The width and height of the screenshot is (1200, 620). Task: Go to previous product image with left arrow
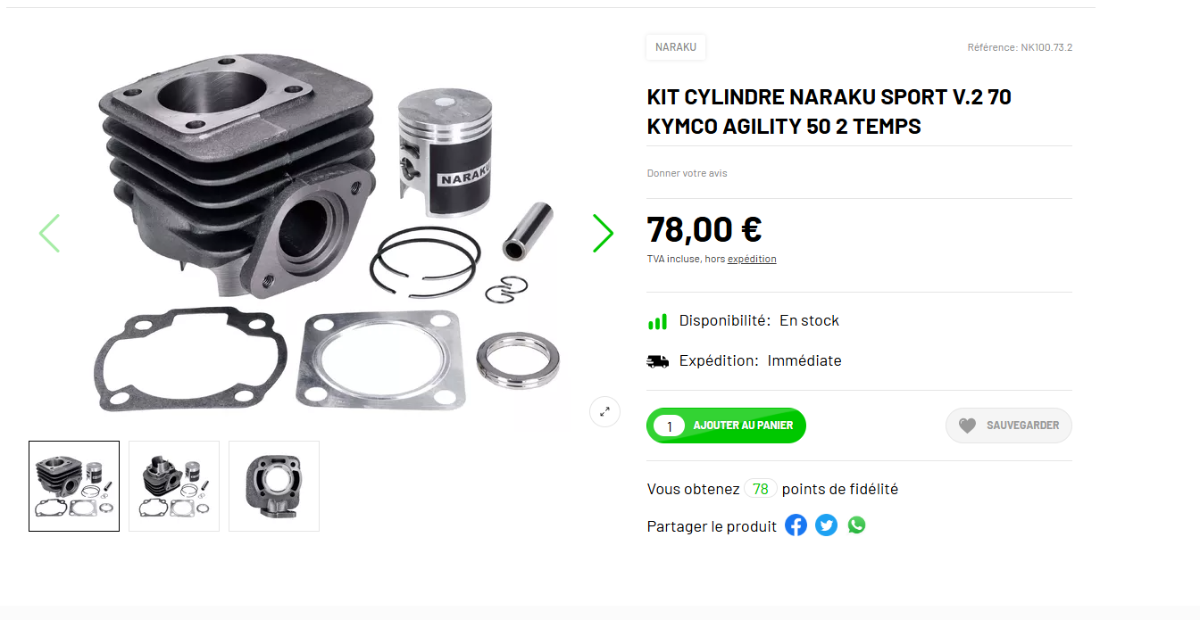(x=49, y=233)
